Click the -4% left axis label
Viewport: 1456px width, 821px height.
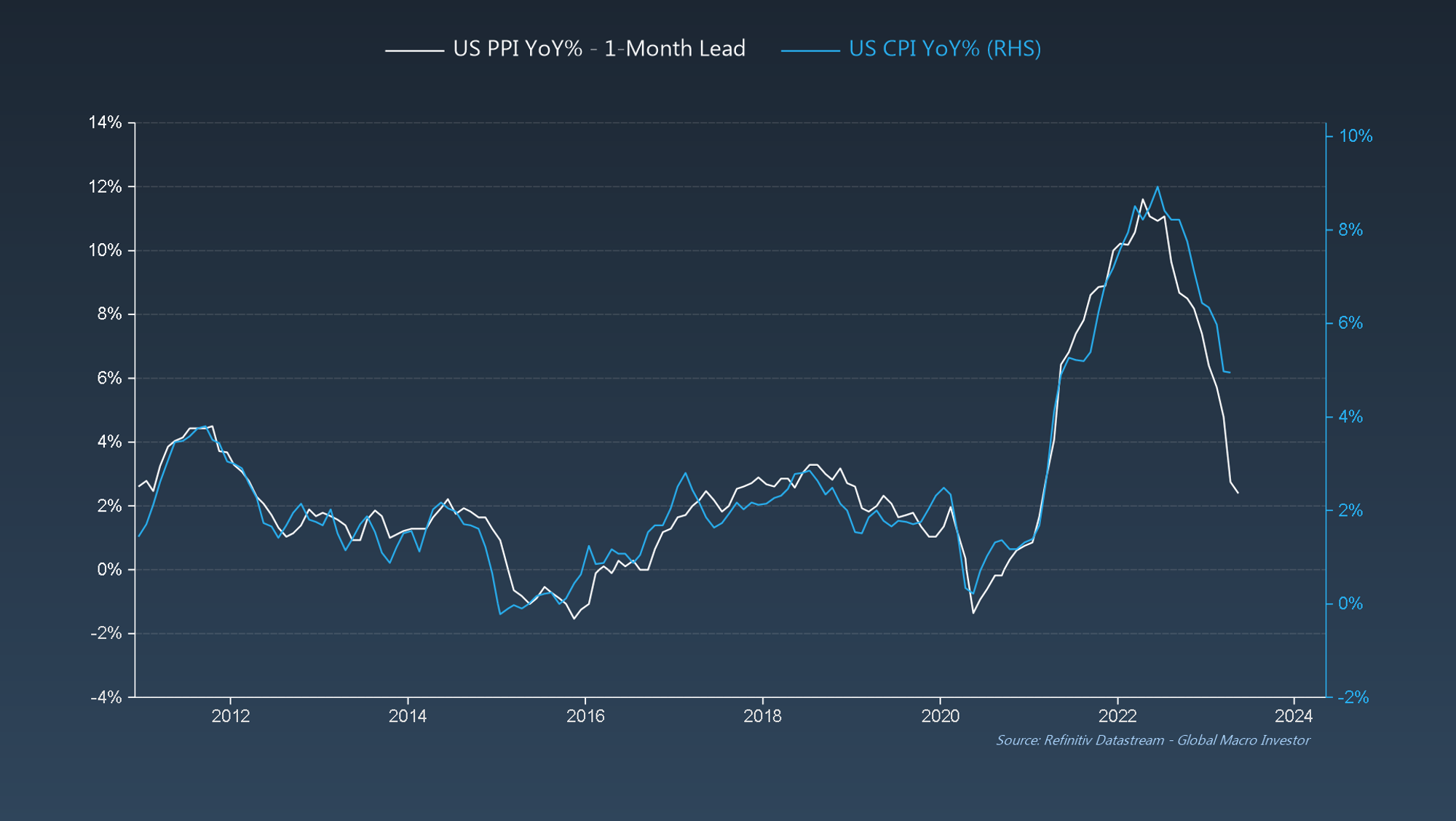point(106,697)
